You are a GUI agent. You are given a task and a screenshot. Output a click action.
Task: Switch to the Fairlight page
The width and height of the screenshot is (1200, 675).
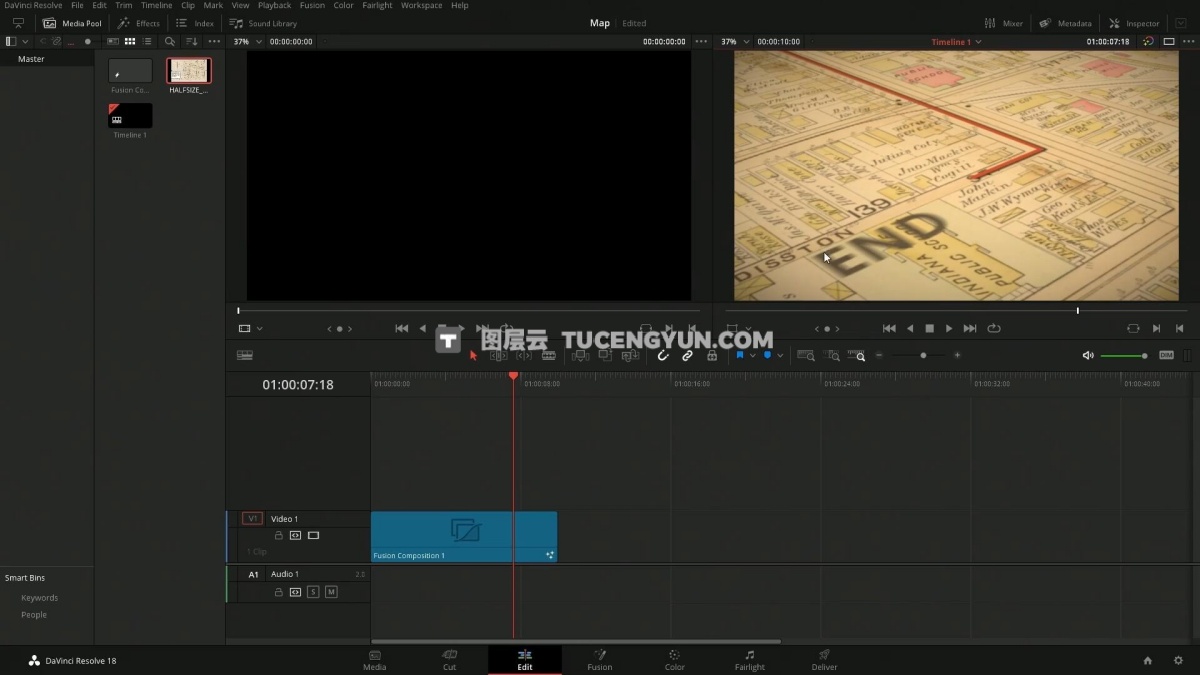(749, 660)
